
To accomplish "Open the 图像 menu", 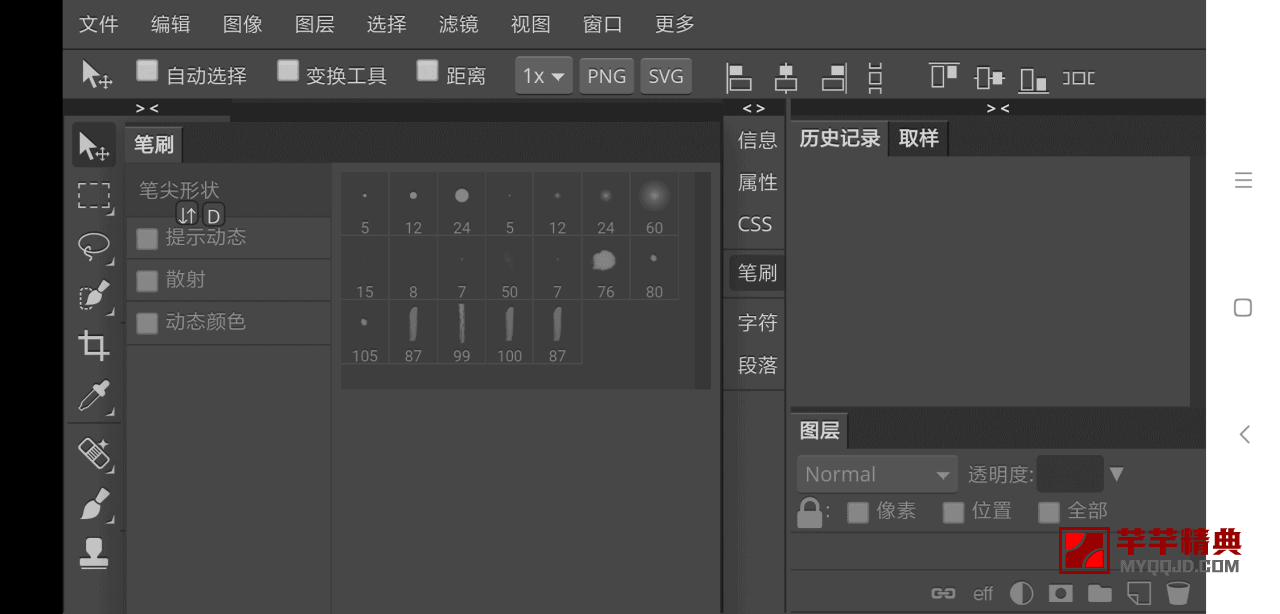I will (243, 24).
